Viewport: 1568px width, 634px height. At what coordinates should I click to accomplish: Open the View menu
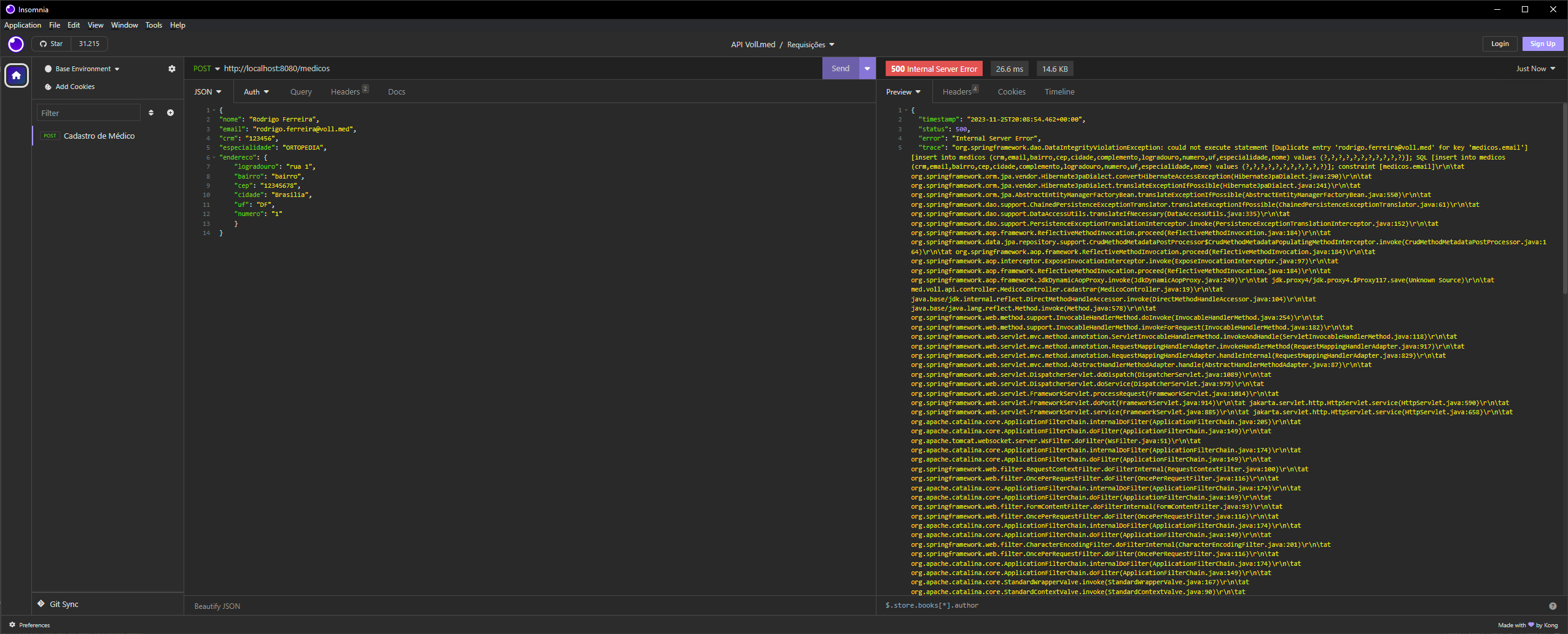[95, 25]
